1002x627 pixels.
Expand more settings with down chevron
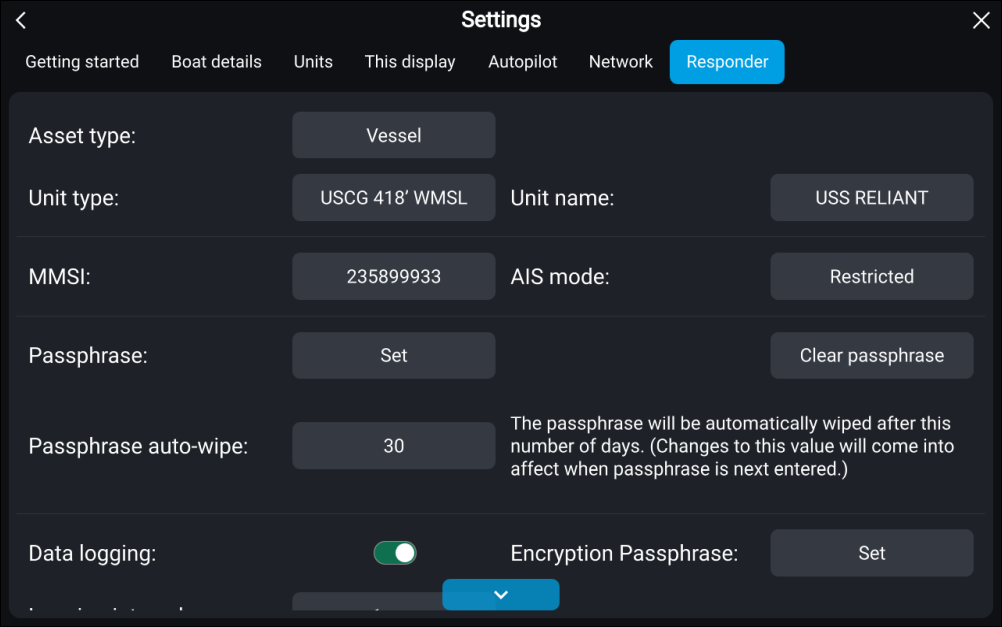tap(501, 595)
